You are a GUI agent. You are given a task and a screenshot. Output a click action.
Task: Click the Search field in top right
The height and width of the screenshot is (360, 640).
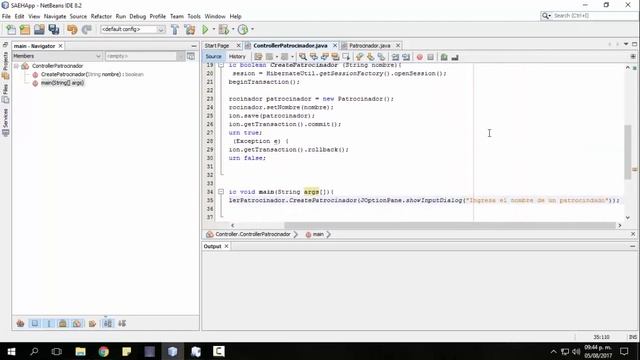pos(589,16)
